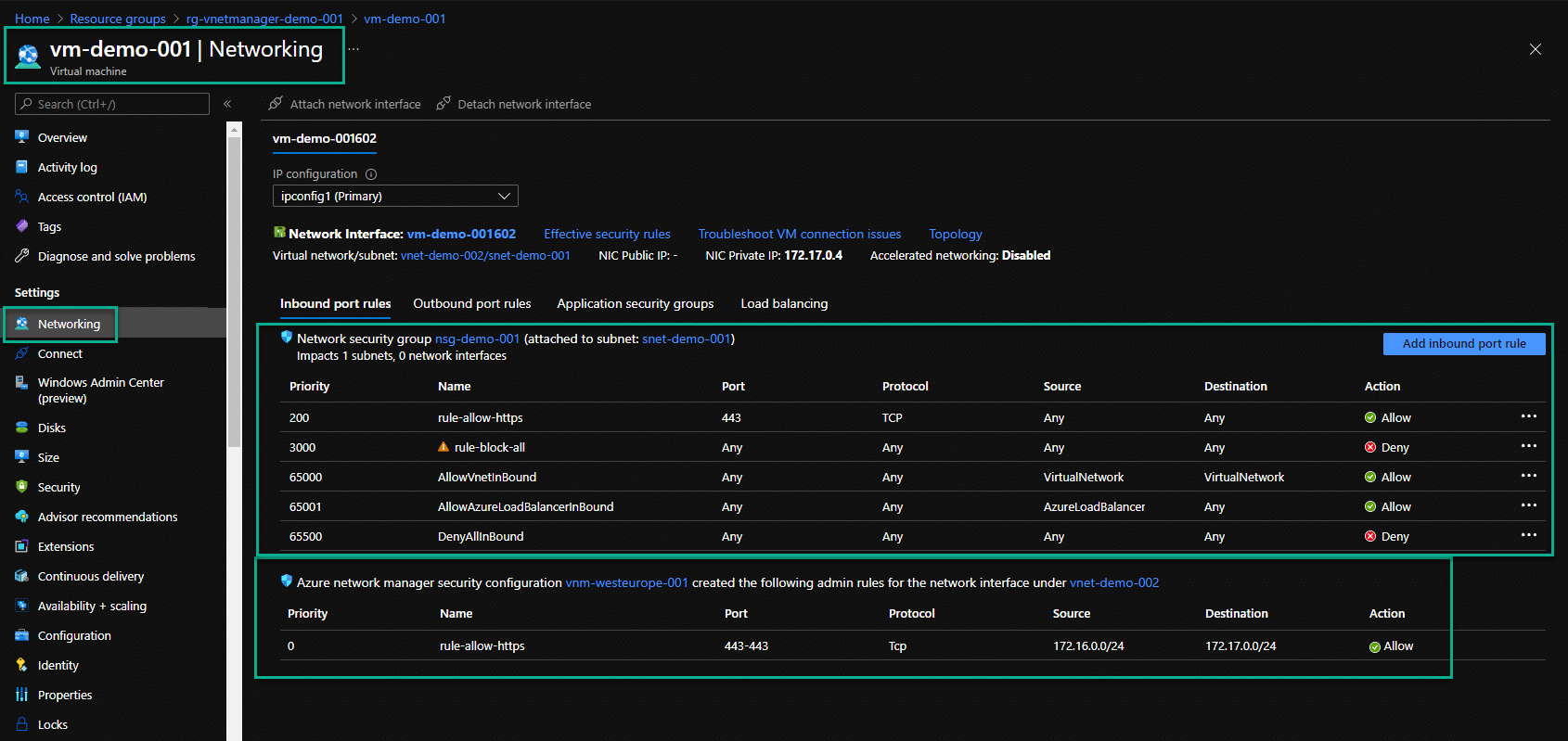Open Topology link

[956, 234]
